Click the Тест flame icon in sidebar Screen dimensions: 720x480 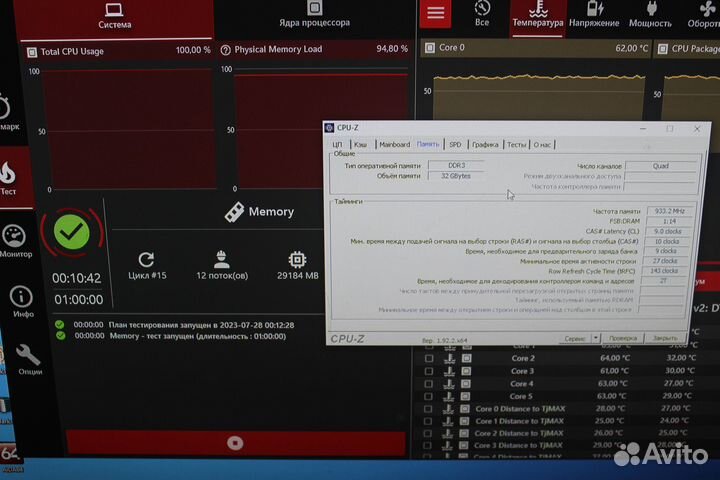coord(8,177)
